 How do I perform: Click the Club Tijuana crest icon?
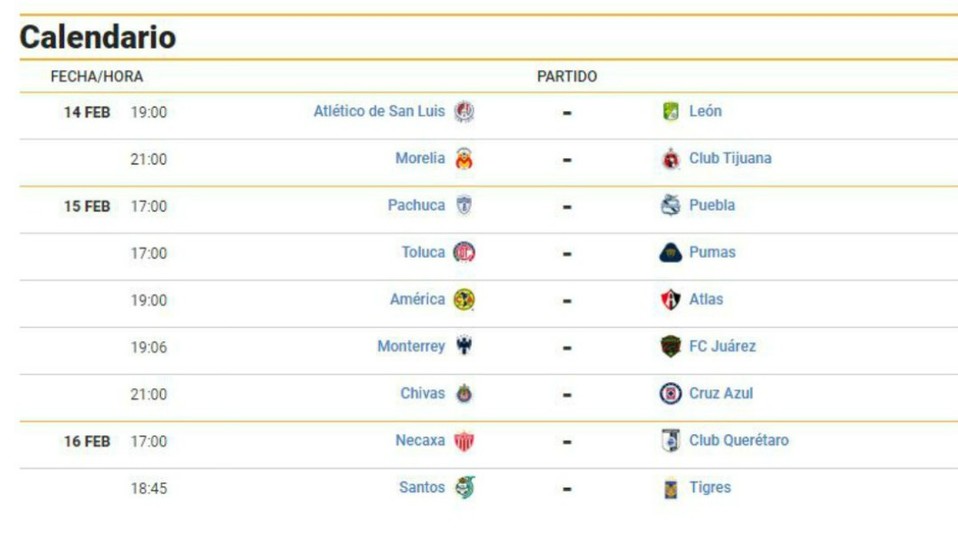click(671, 159)
